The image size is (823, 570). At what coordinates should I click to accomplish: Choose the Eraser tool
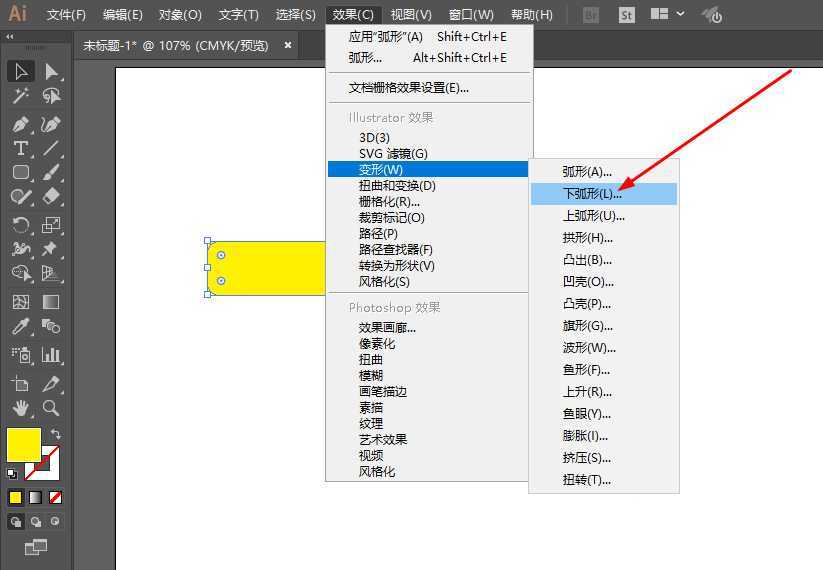[x=51, y=197]
